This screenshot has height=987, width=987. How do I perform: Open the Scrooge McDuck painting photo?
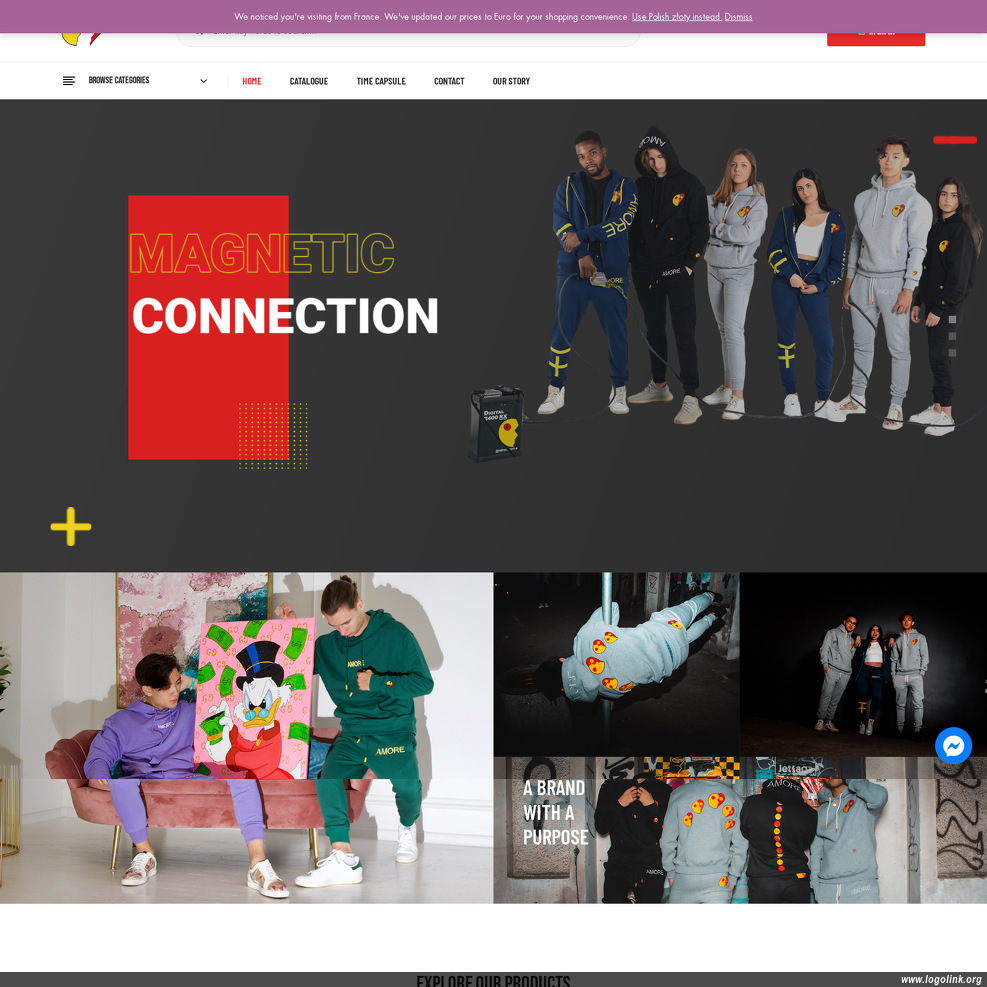247,738
